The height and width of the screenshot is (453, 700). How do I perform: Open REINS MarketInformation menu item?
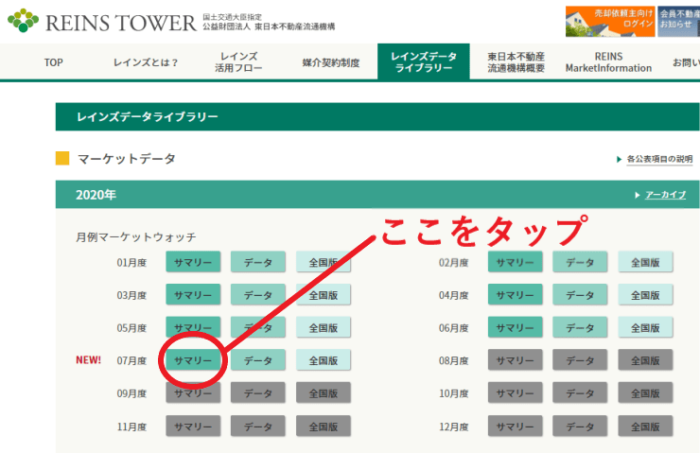tap(608, 62)
